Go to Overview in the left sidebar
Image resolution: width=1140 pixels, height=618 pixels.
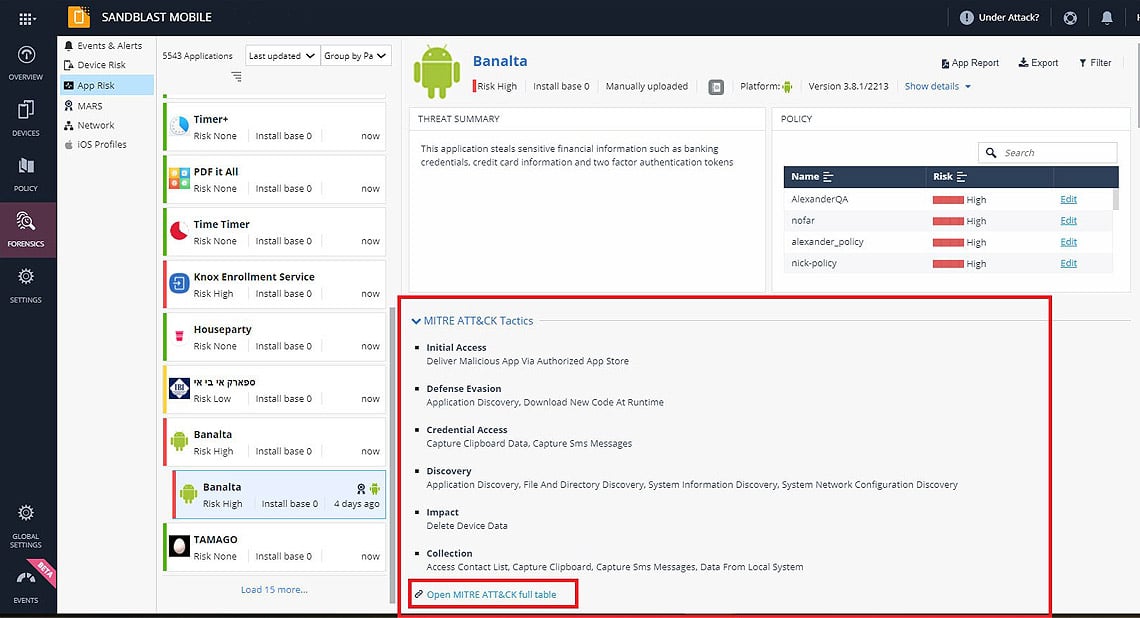26,63
